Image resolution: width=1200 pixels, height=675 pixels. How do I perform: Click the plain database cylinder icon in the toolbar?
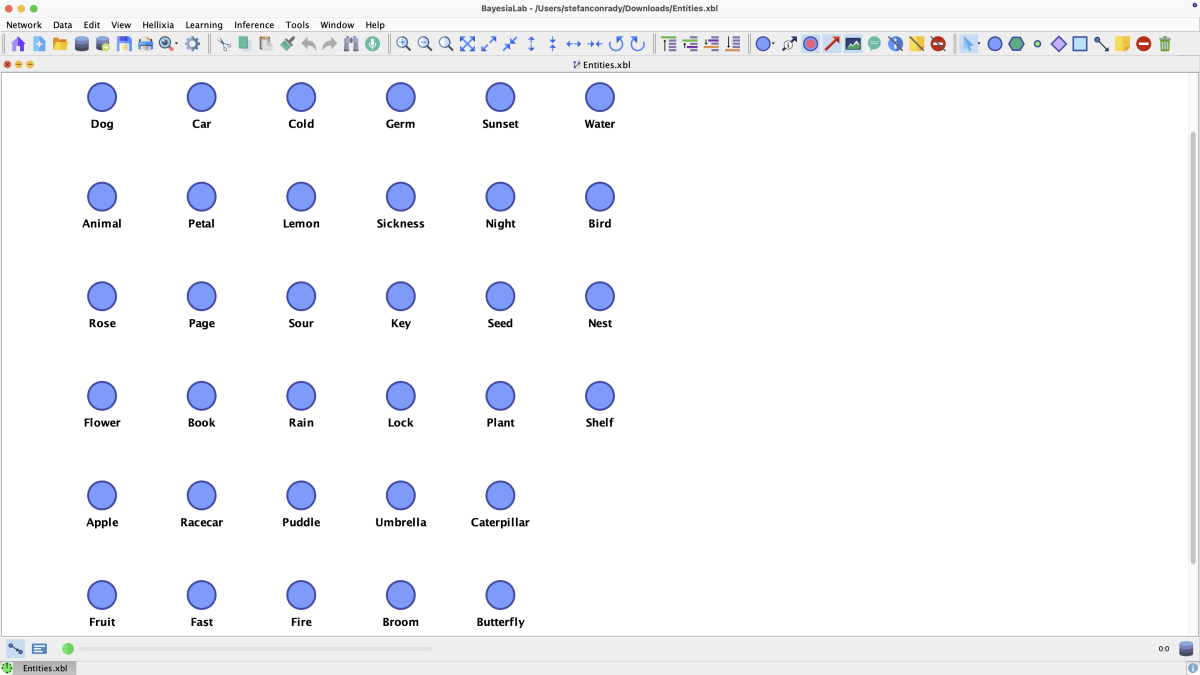[x=82, y=44]
